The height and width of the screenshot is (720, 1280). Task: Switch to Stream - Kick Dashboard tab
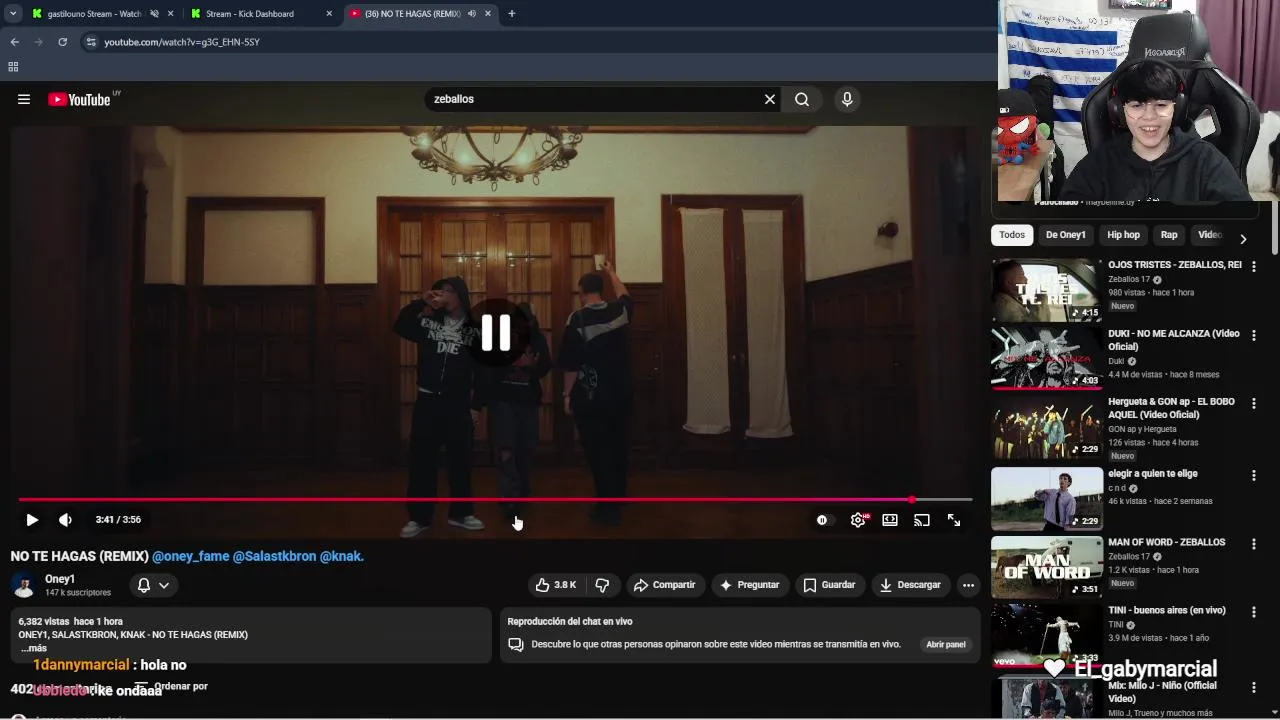point(250,14)
